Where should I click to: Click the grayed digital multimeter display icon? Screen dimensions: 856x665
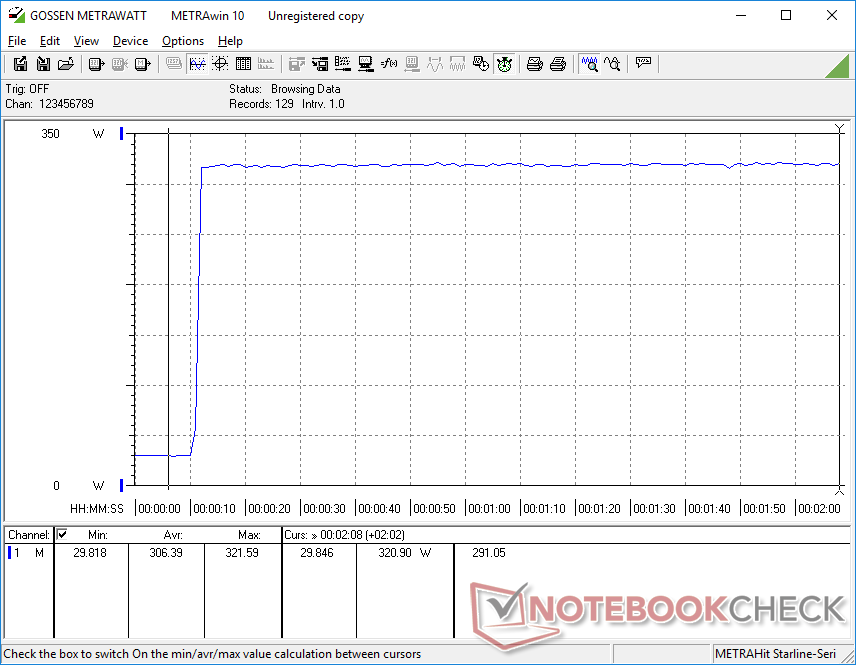coord(174,64)
